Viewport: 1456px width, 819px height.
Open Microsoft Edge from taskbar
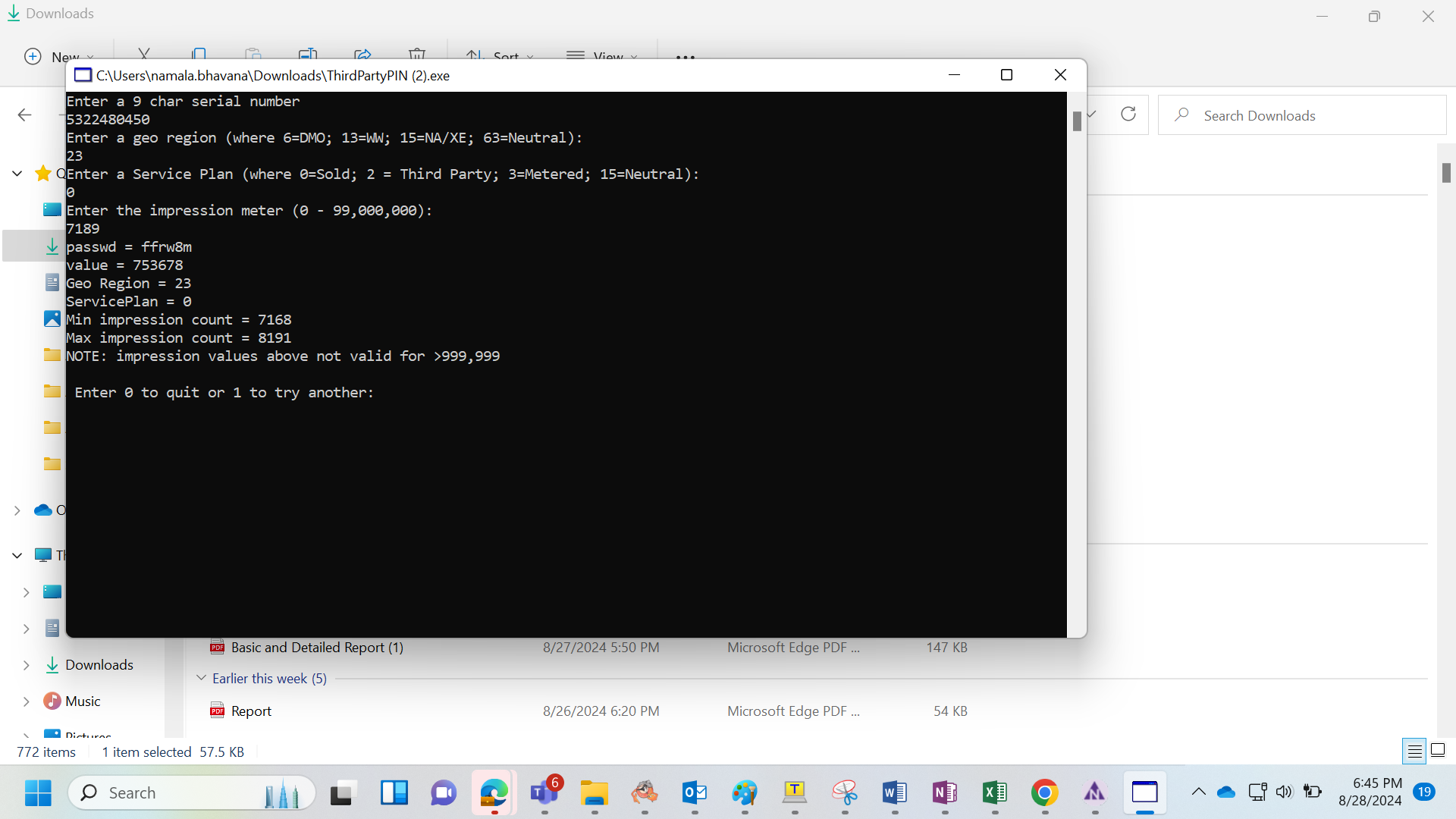coord(494,793)
